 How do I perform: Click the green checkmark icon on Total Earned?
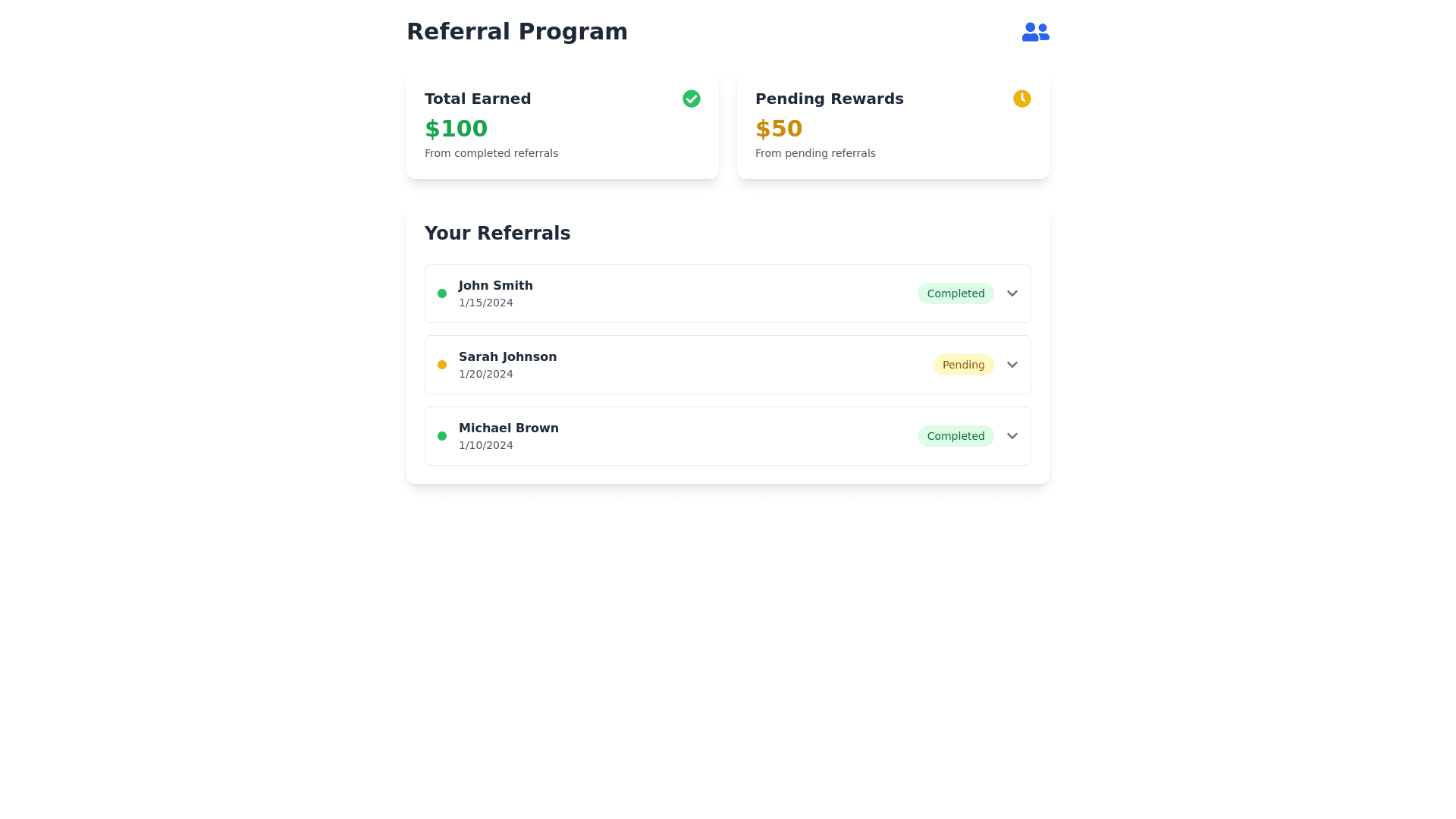click(x=691, y=99)
